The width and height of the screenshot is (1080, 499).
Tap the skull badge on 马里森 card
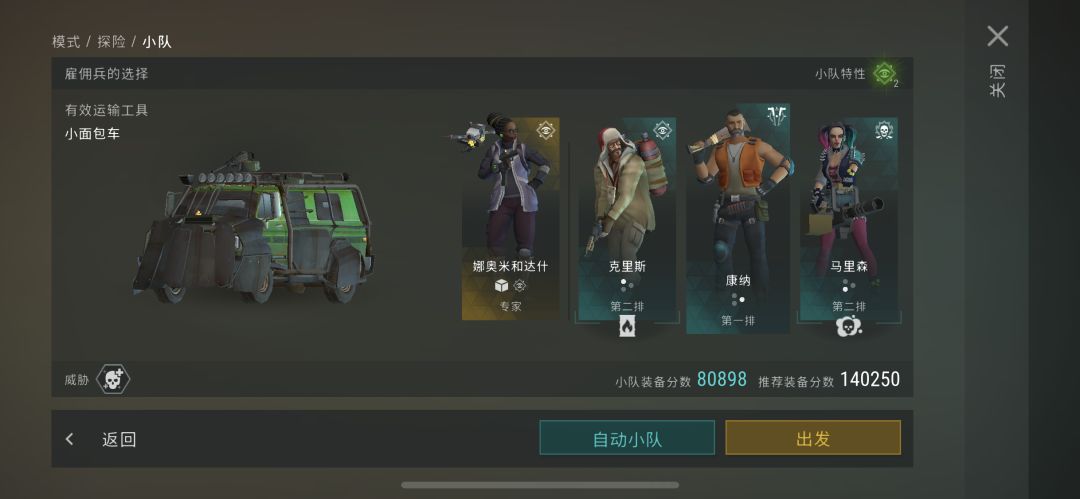pos(884,130)
